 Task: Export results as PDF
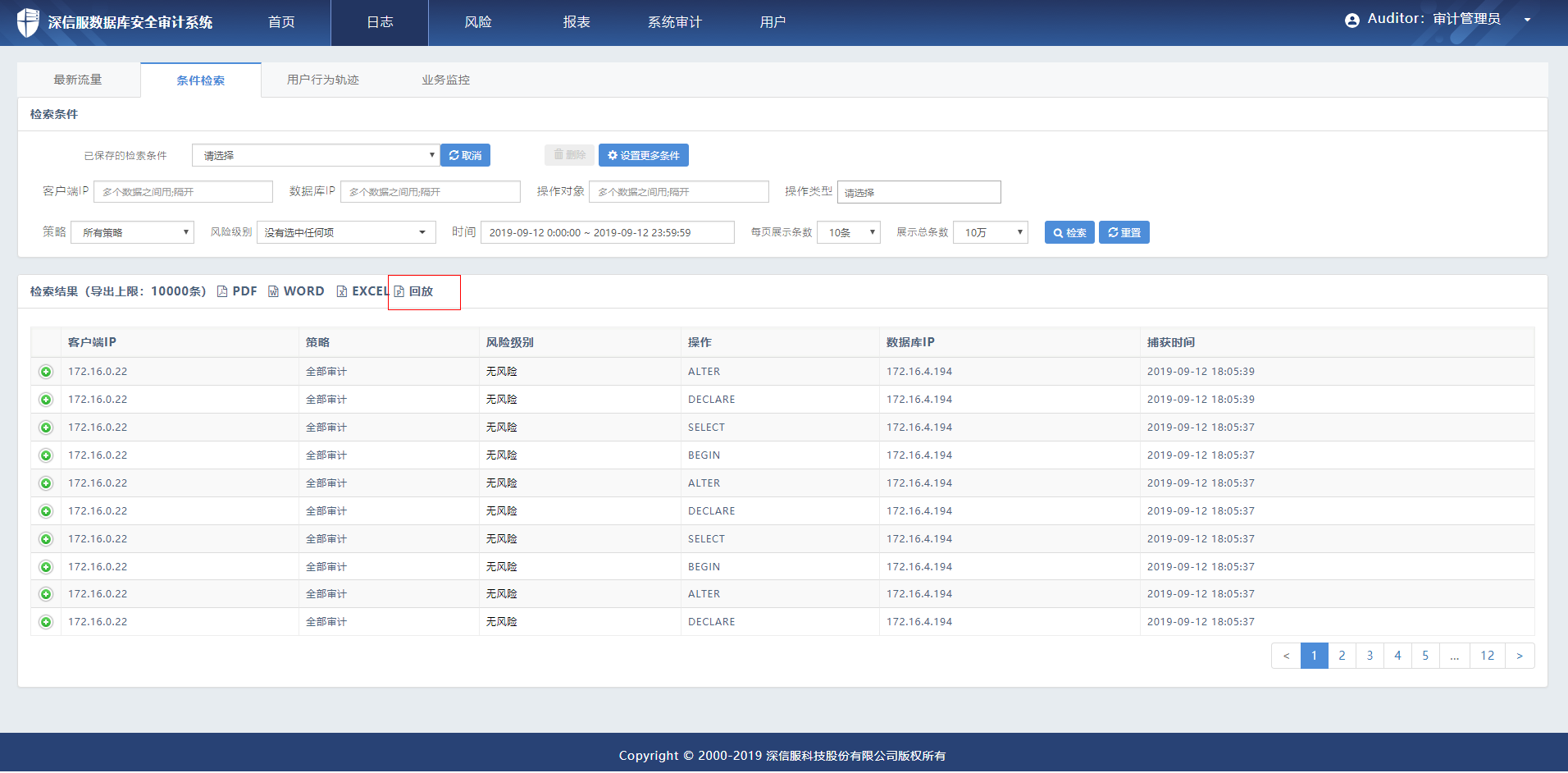(237, 291)
